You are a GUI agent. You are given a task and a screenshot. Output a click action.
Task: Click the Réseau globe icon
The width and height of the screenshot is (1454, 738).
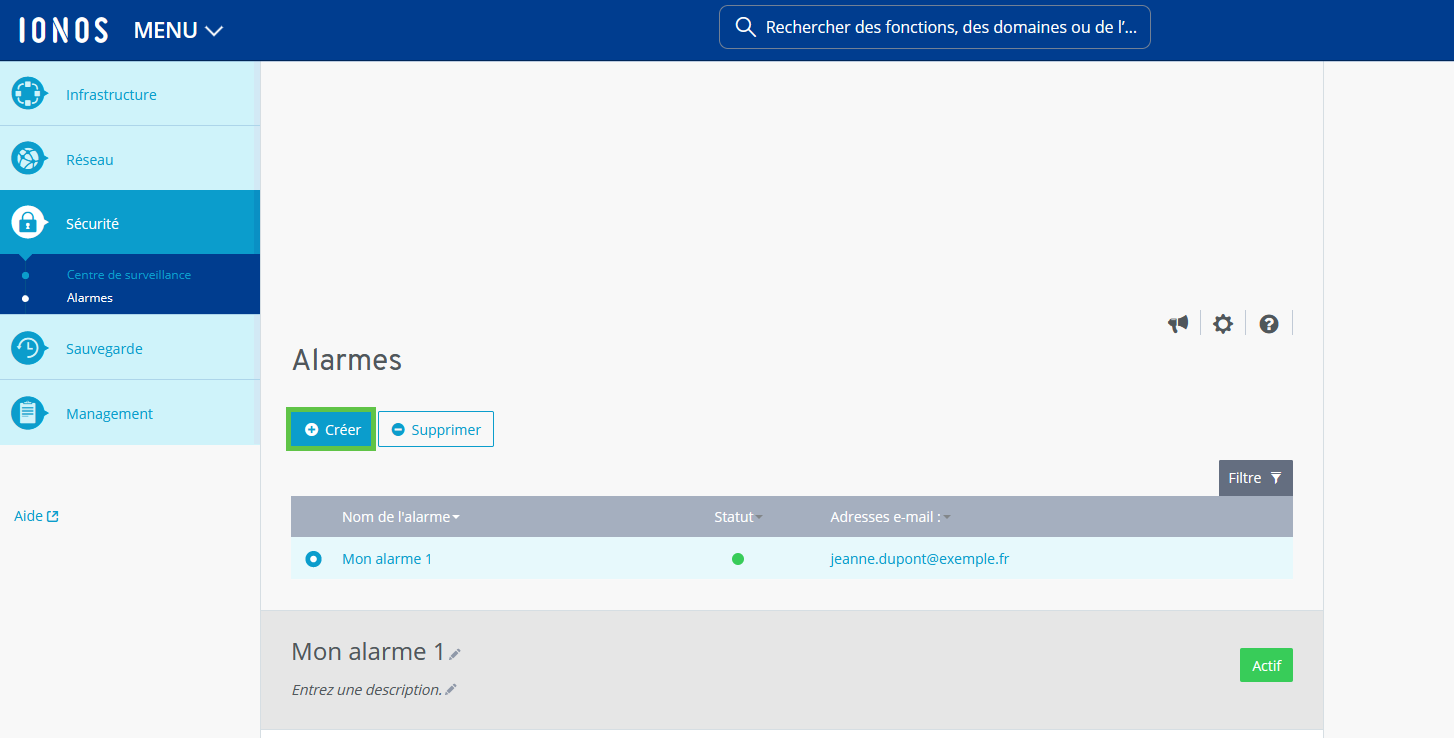[28, 159]
